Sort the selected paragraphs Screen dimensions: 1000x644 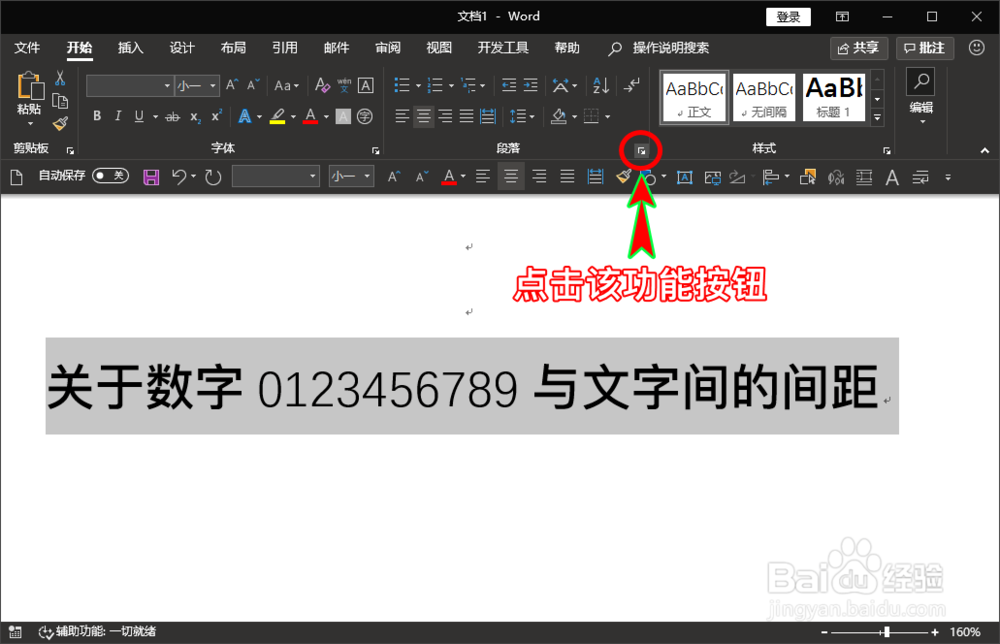coord(601,86)
